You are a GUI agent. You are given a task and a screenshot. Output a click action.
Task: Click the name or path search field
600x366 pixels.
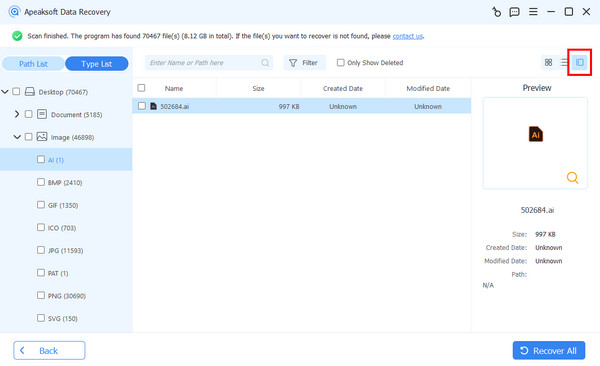209,63
